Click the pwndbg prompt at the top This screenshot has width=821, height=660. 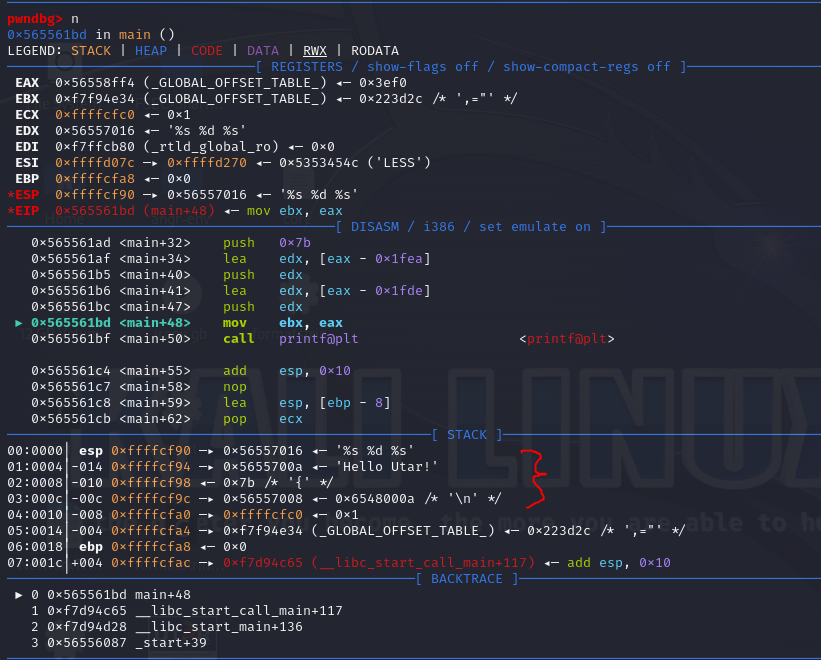[x=35, y=19]
